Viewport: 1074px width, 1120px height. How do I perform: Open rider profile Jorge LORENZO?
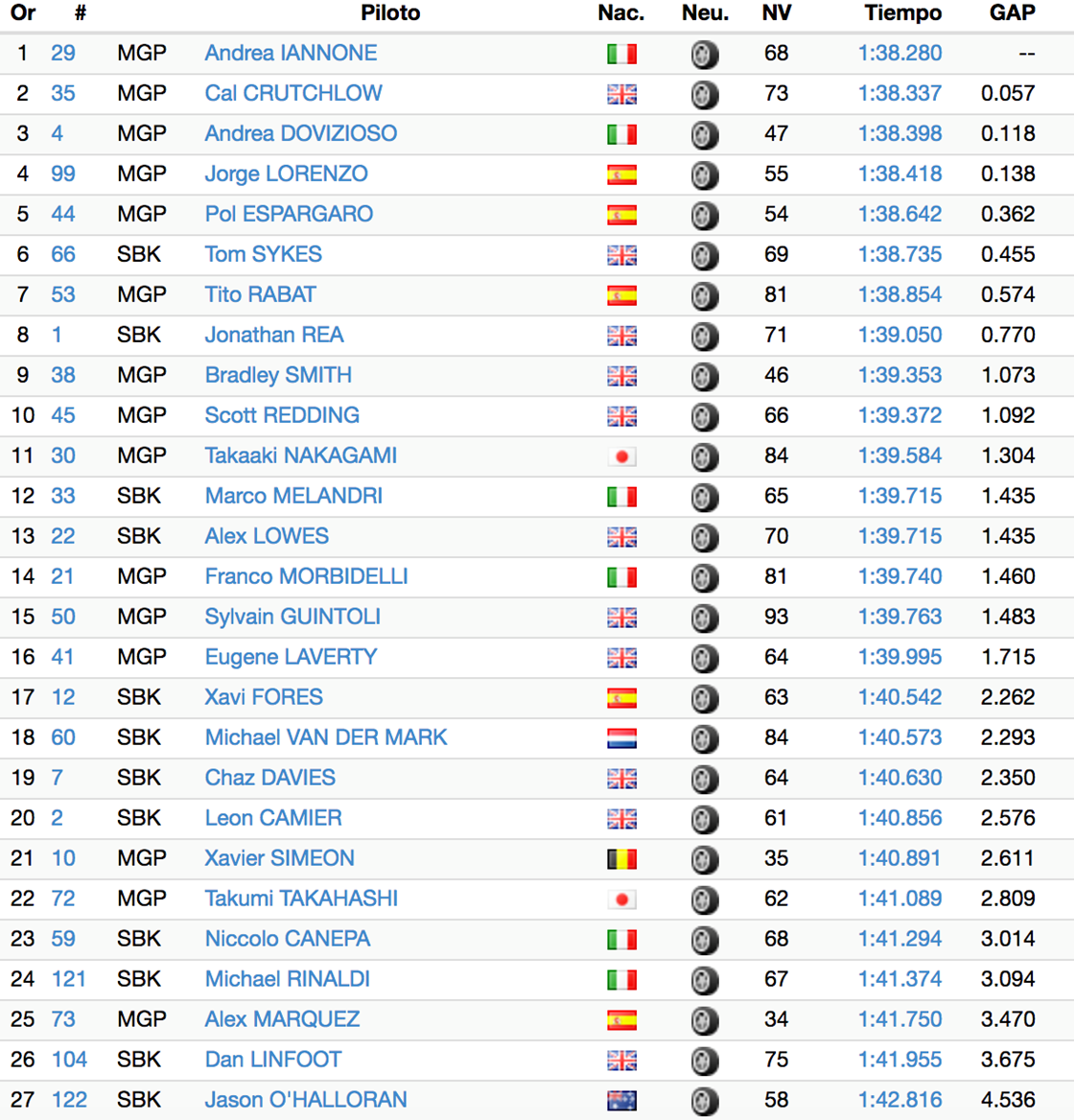287,174
